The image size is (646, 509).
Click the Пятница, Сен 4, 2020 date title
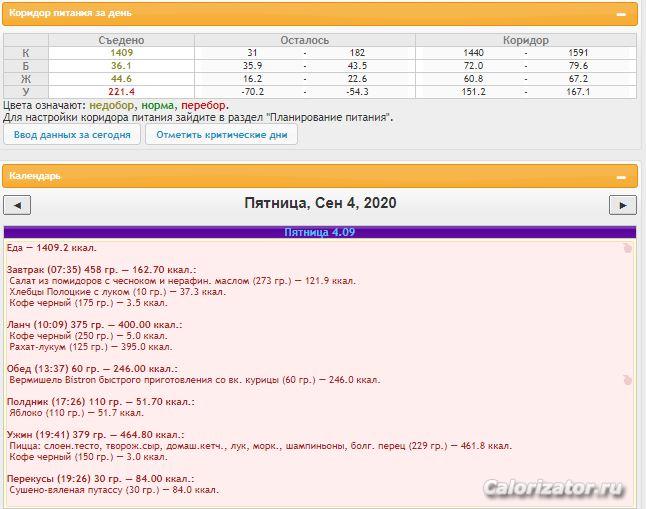[320, 203]
